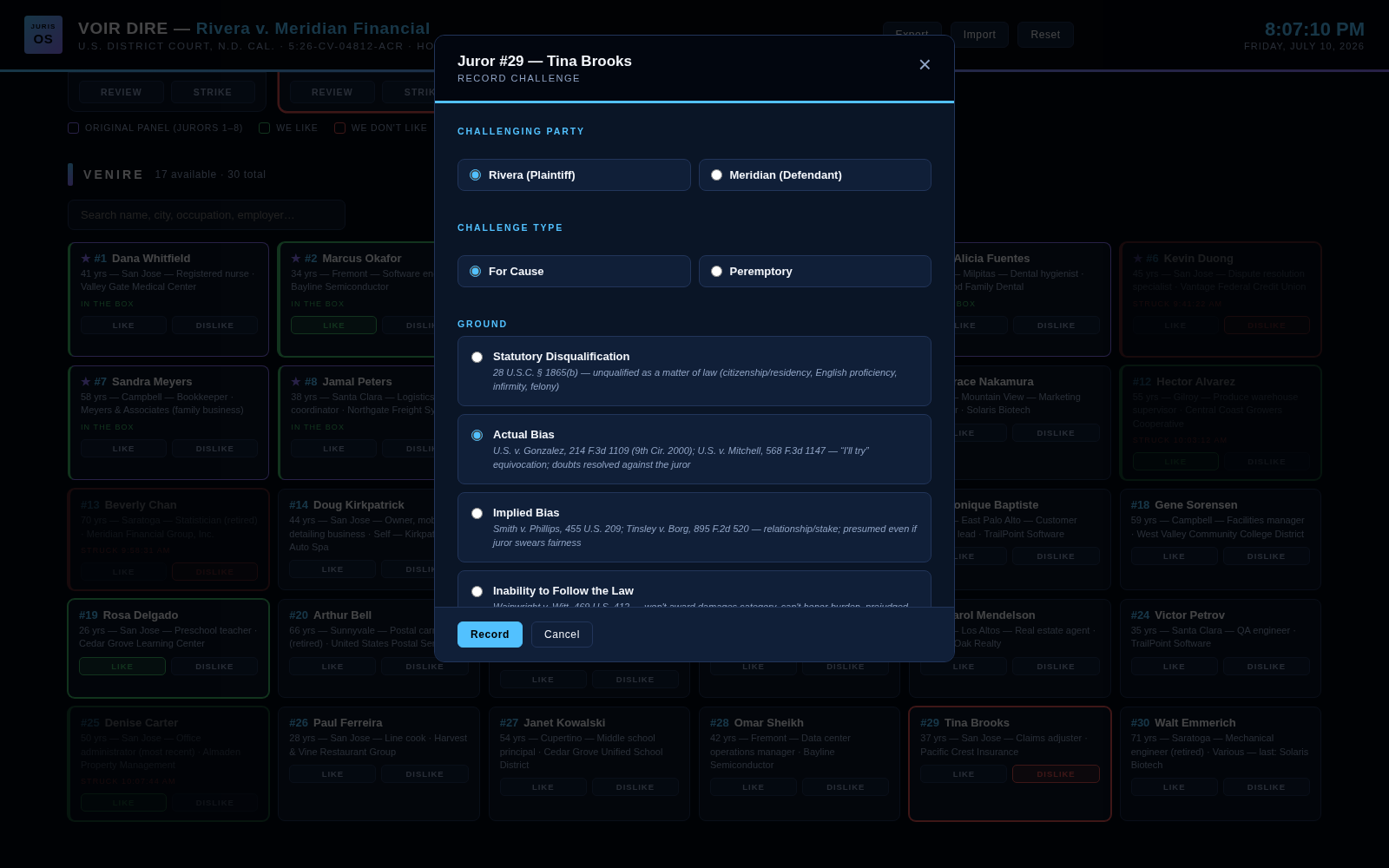Toggle Original Panel (Jurors 1–8) checkbox
The width and height of the screenshot is (1389, 868).
tap(74, 128)
